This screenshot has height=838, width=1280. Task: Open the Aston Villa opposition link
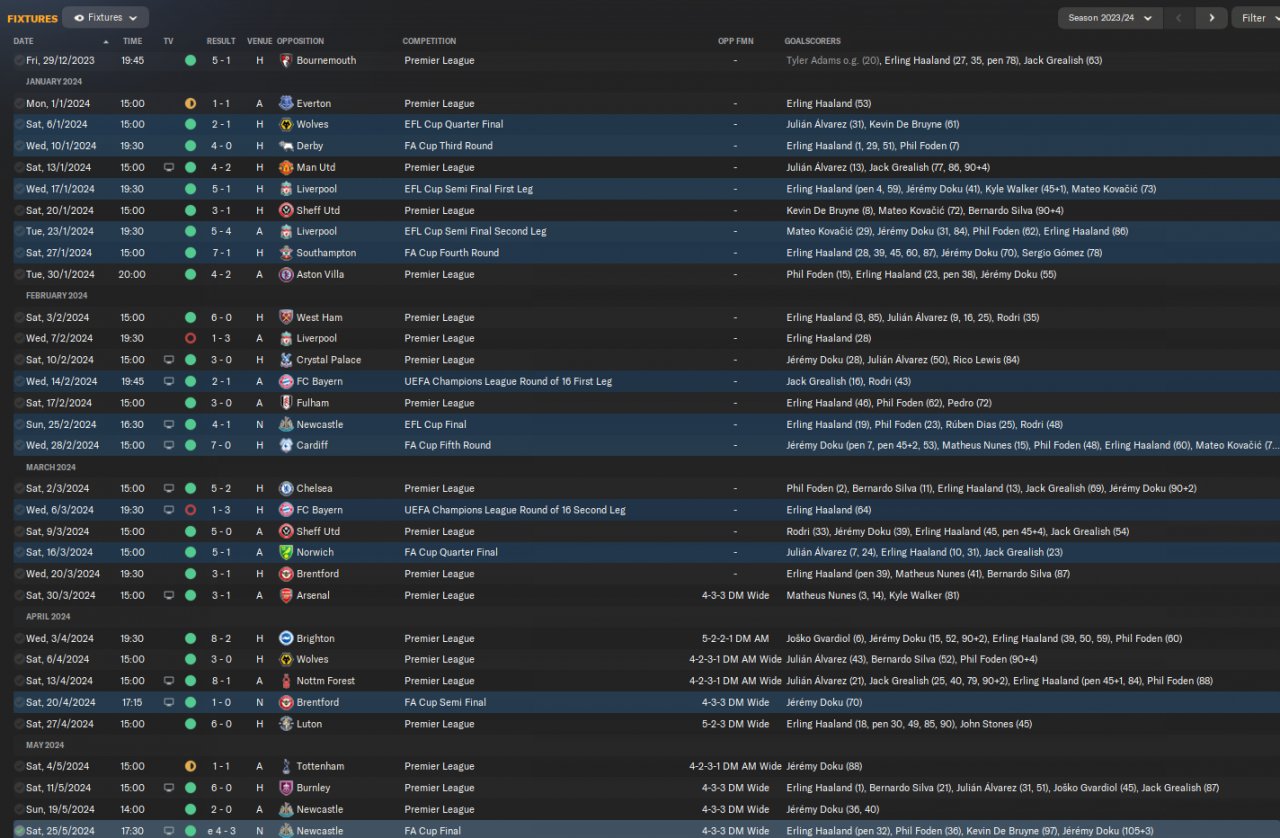(321, 275)
